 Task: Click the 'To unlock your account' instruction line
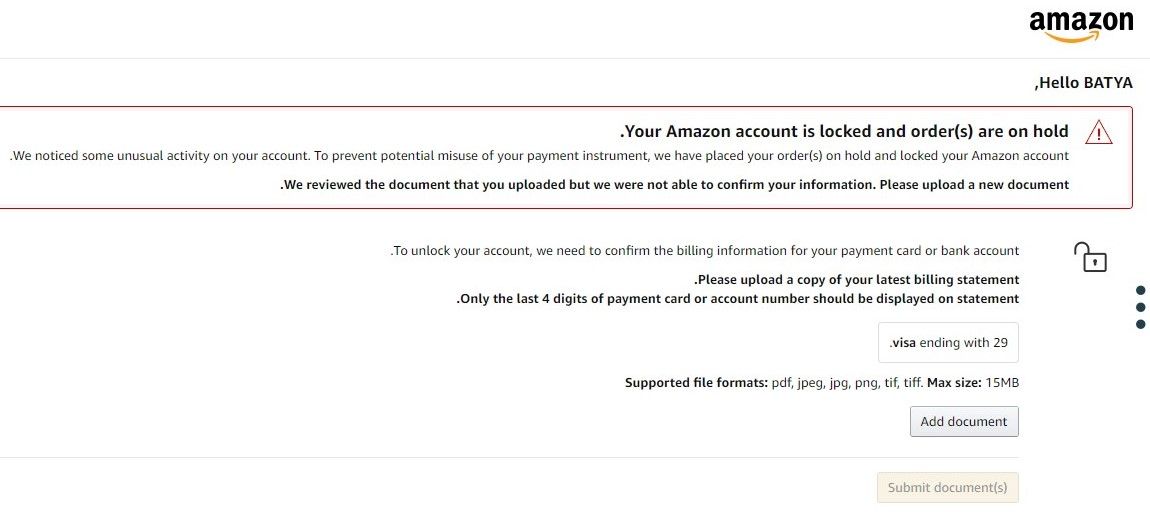click(x=704, y=251)
